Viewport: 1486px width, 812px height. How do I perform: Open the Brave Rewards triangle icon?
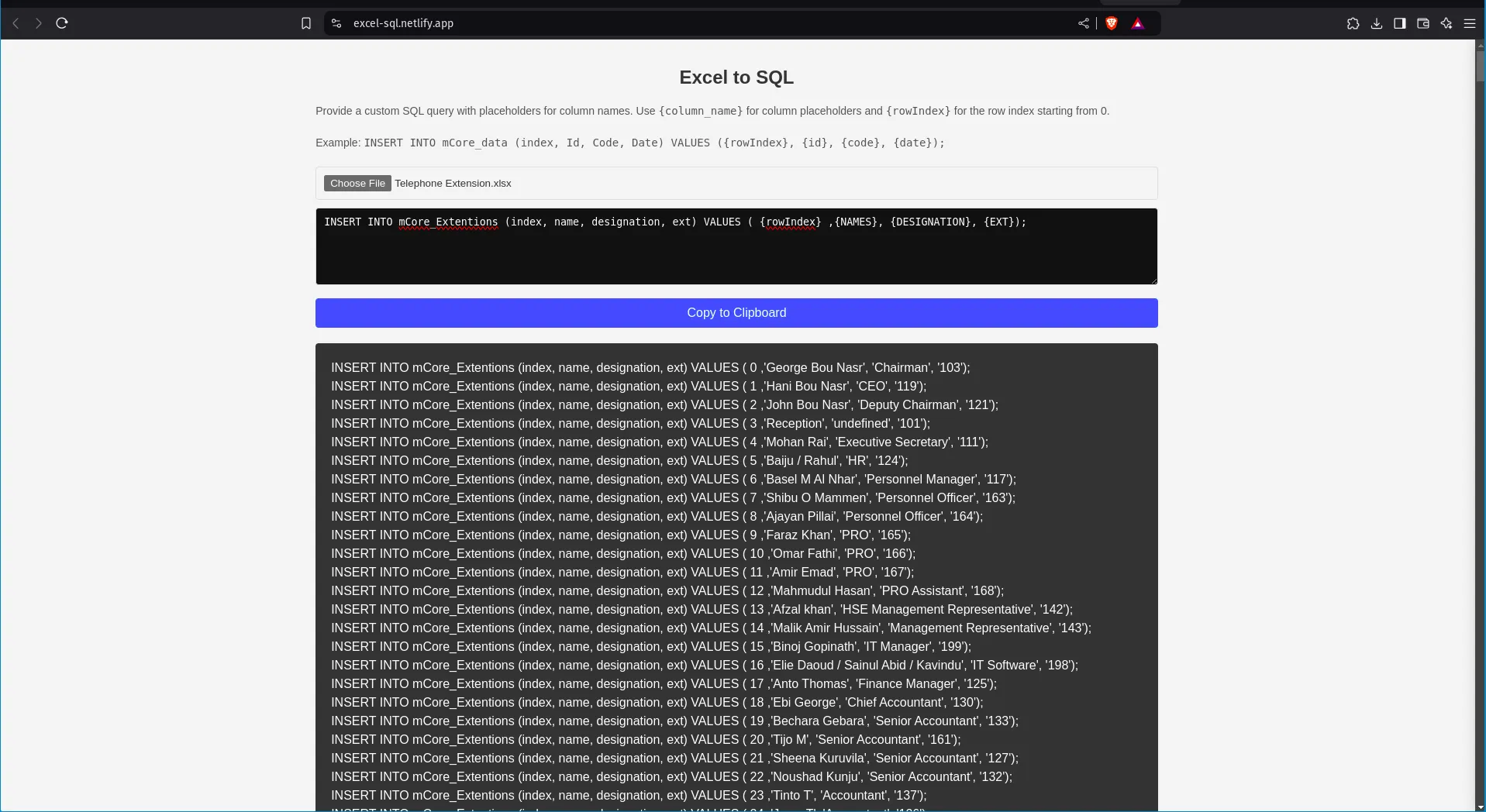[1137, 23]
